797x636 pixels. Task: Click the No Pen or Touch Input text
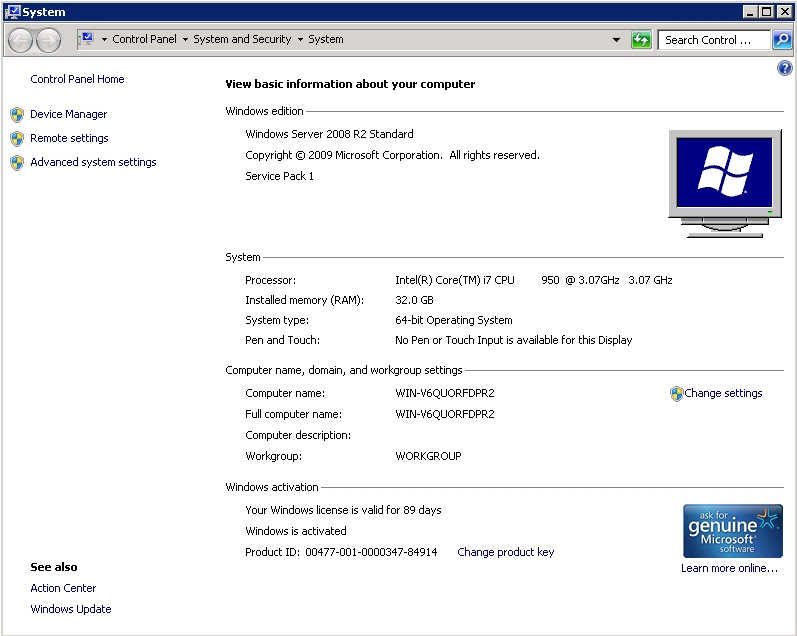[x=513, y=340]
